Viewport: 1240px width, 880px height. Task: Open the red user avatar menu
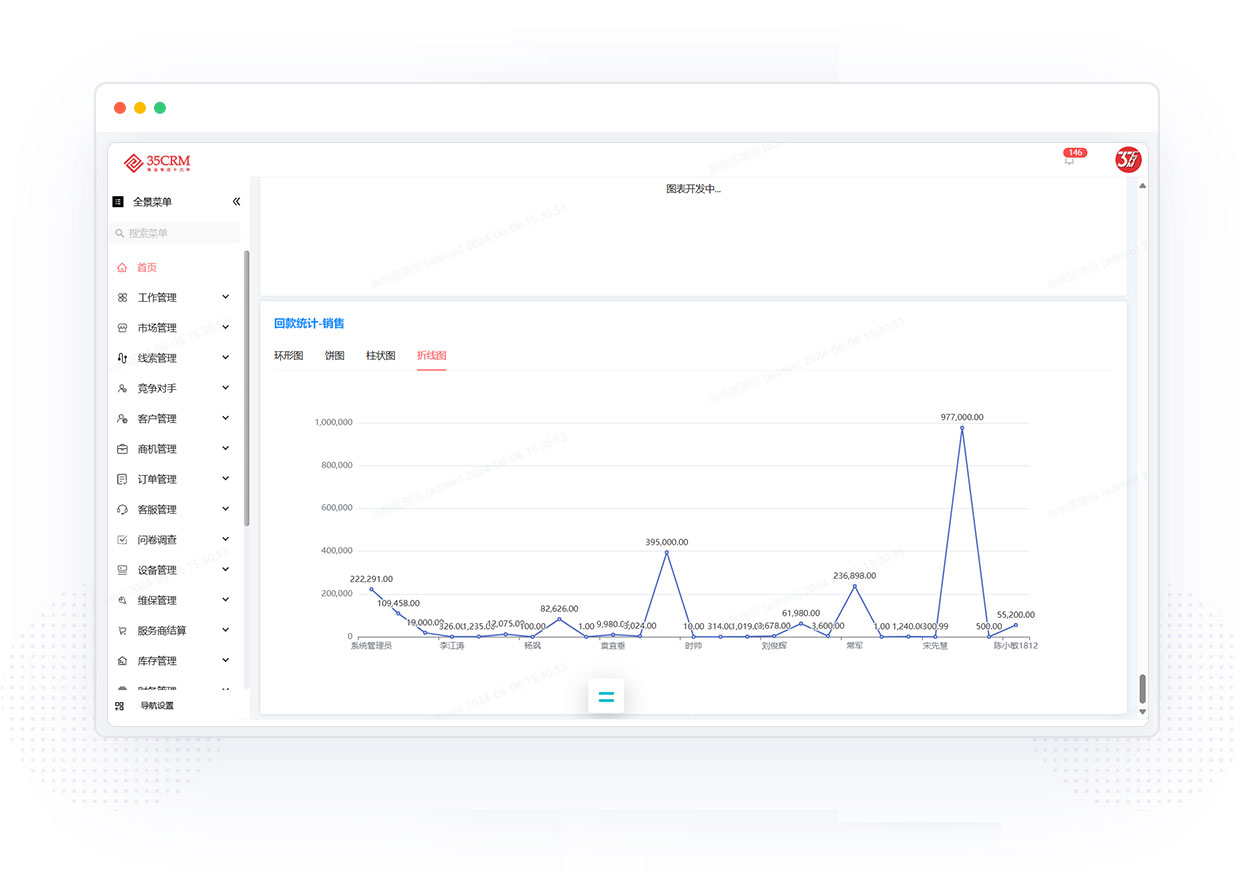[1128, 159]
